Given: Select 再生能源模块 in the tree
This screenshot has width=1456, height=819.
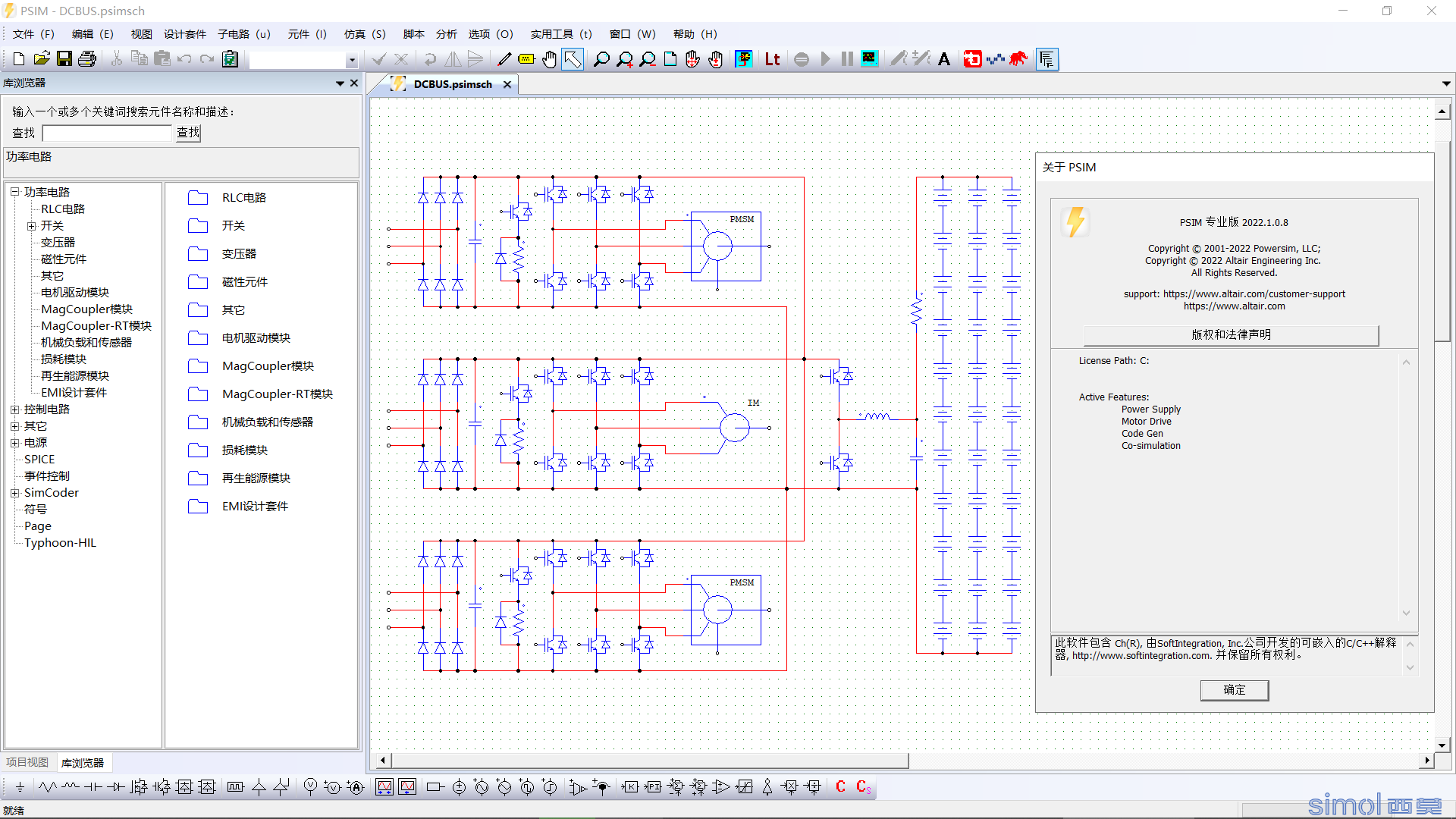Looking at the screenshot, I should [x=75, y=376].
